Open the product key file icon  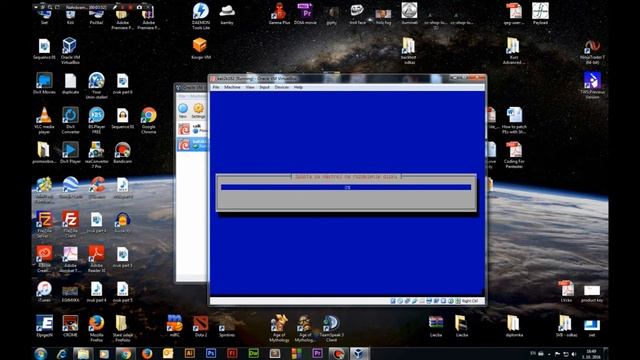point(592,293)
